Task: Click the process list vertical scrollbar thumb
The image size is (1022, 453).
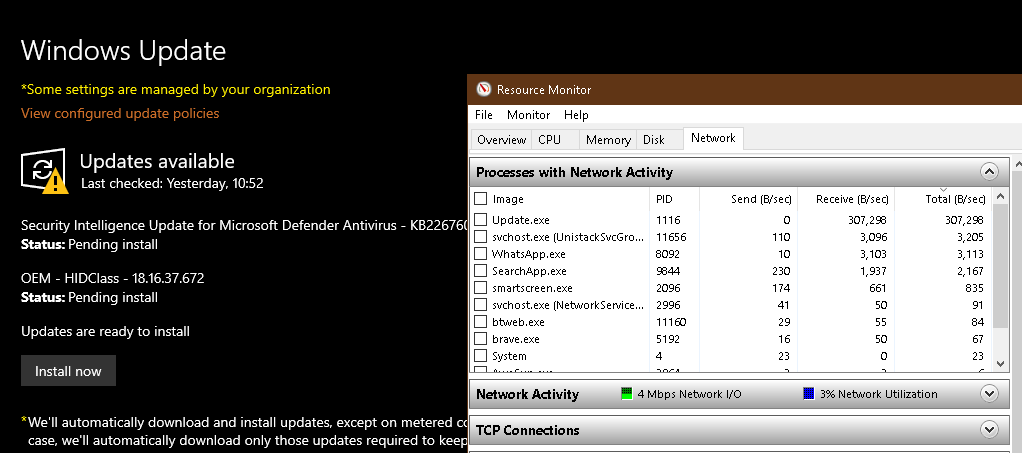Action: (x=1000, y=265)
